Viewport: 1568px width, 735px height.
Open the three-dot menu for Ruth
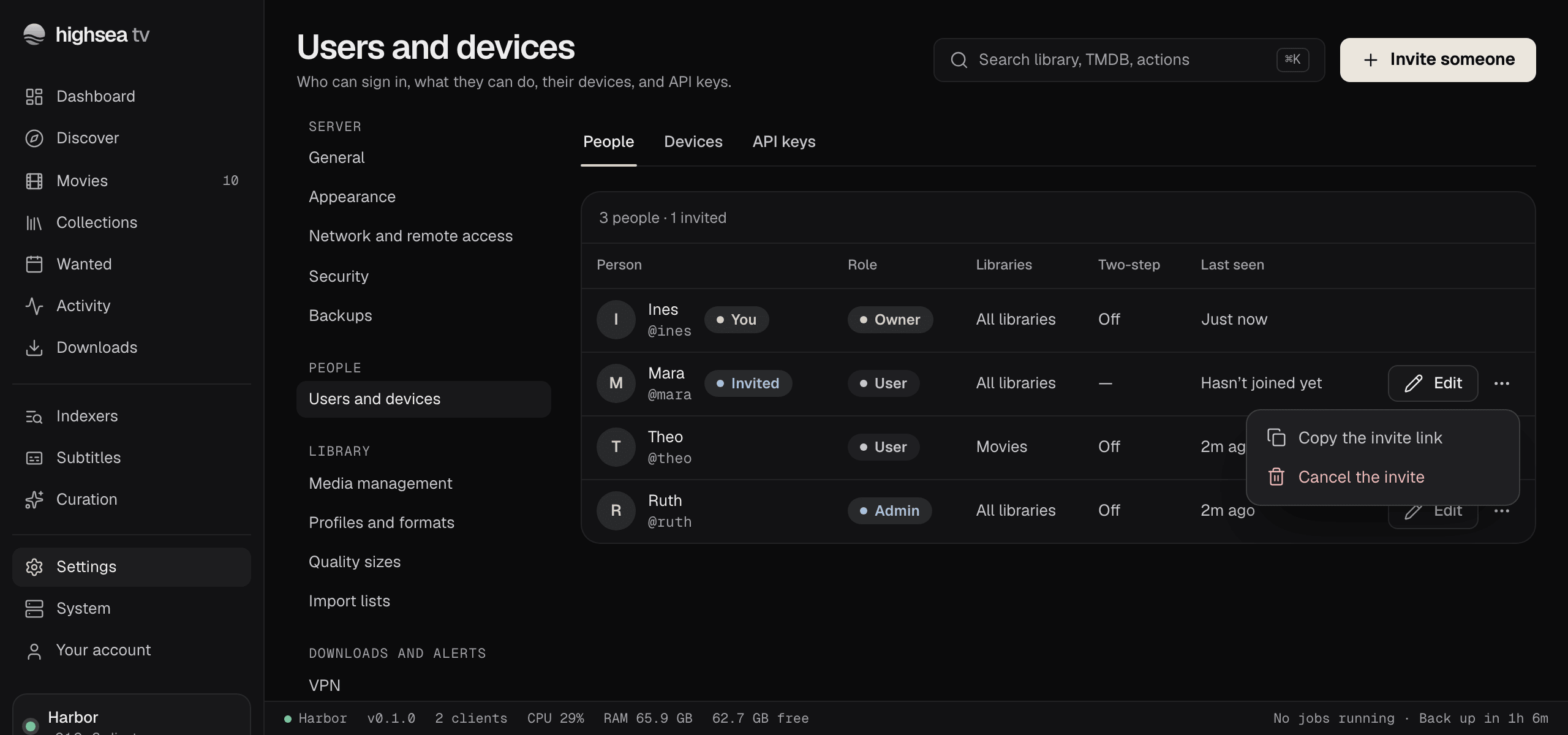[x=1502, y=511]
